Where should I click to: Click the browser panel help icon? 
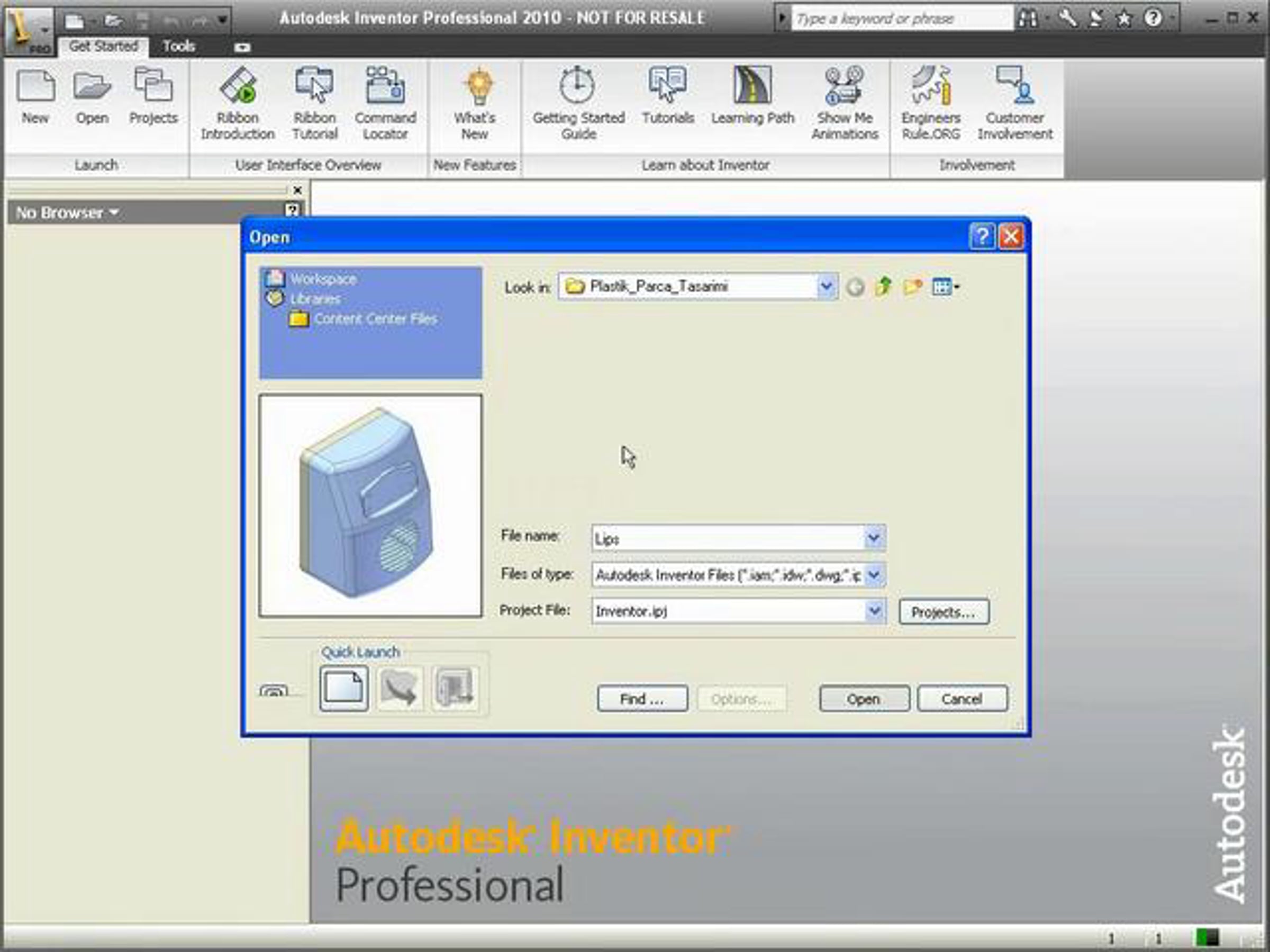[x=292, y=210]
